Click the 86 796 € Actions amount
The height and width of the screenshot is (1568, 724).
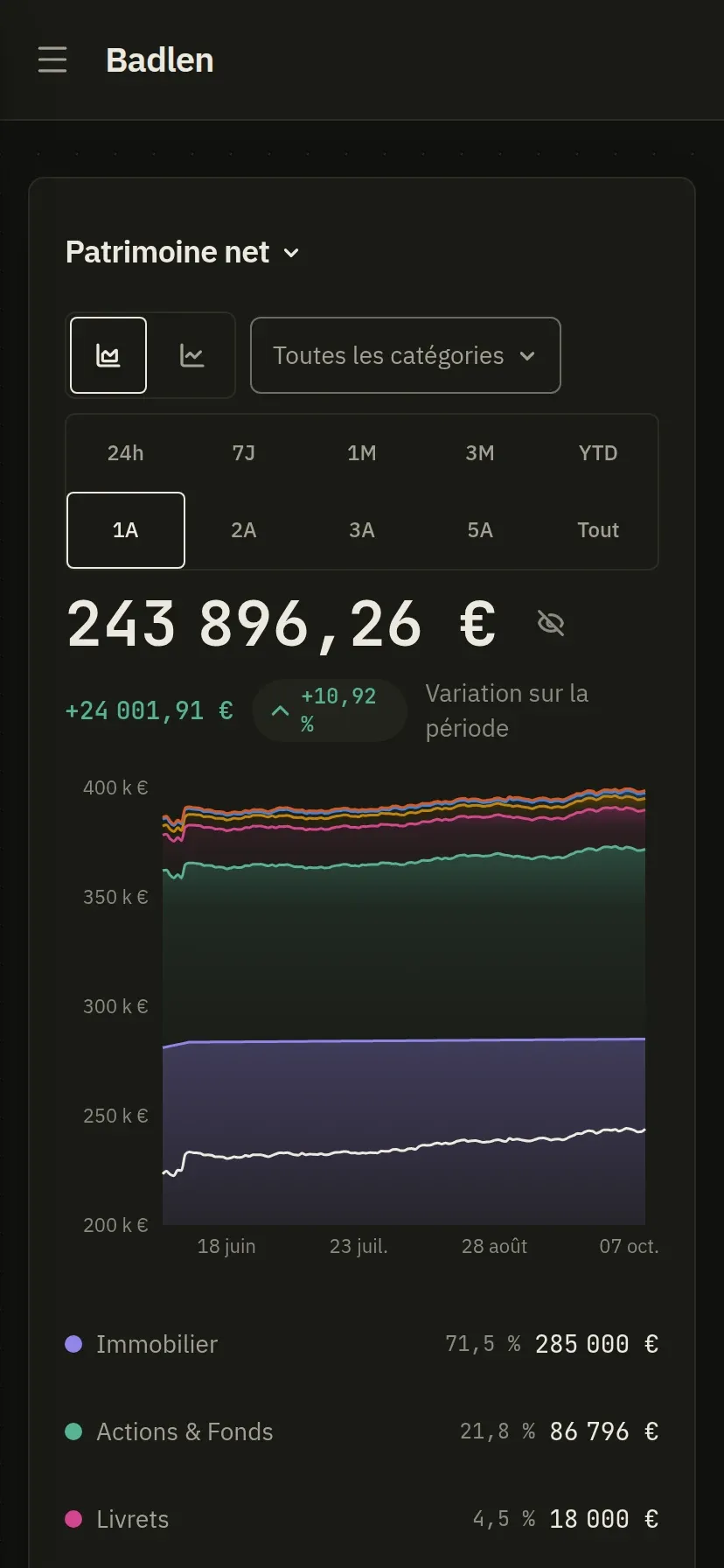(604, 1431)
